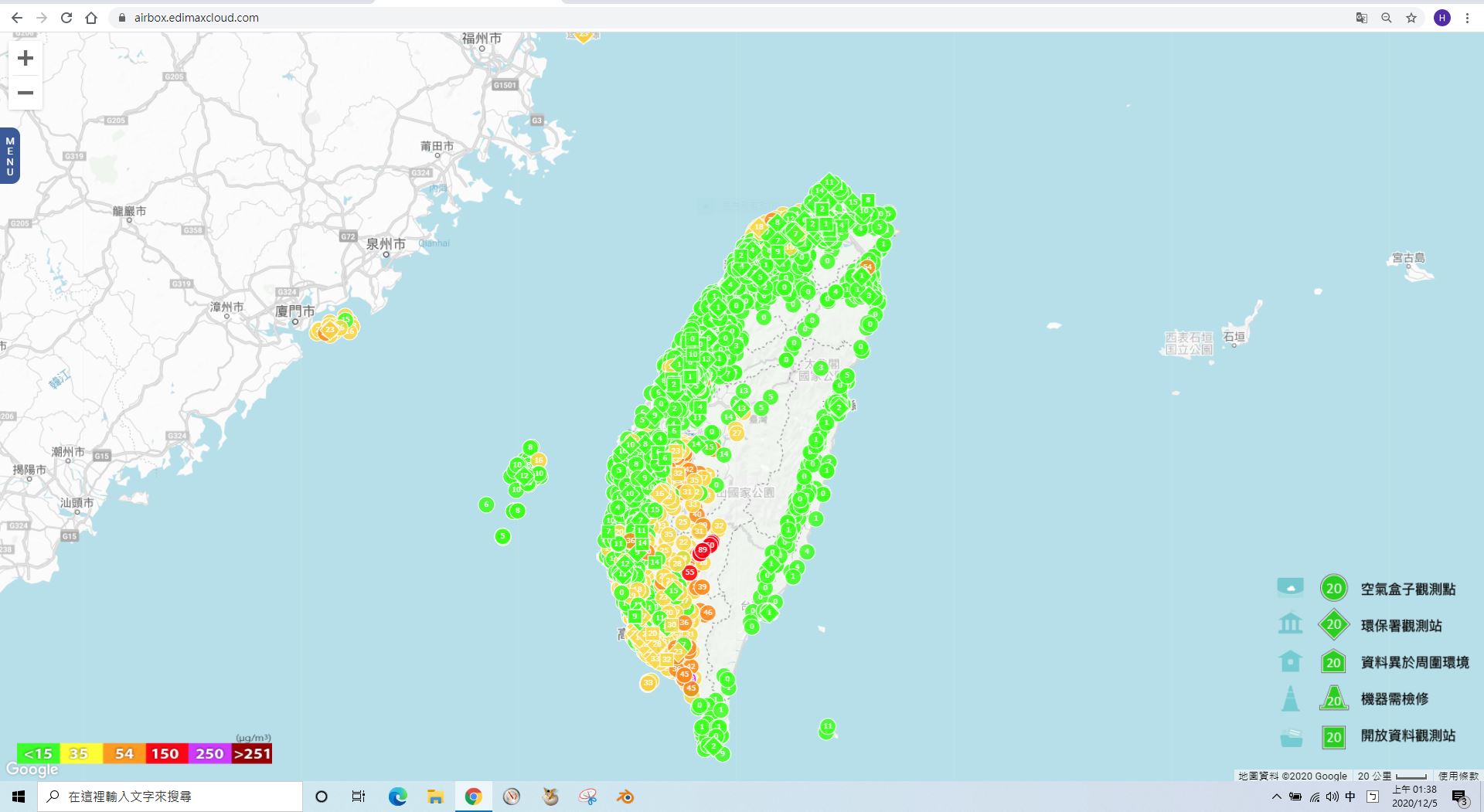Show hidden system tray icons
This screenshot has height=812, width=1484.
1277,797
